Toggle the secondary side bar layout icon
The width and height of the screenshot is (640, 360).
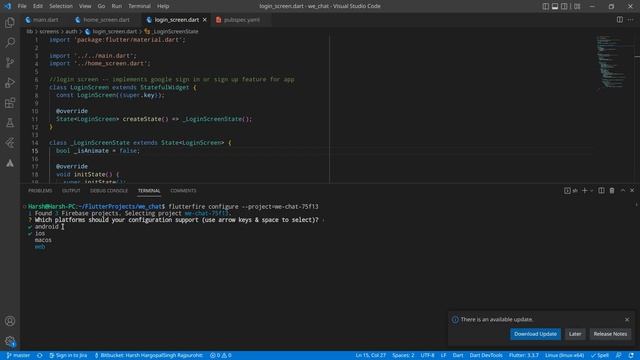(x=564, y=6)
